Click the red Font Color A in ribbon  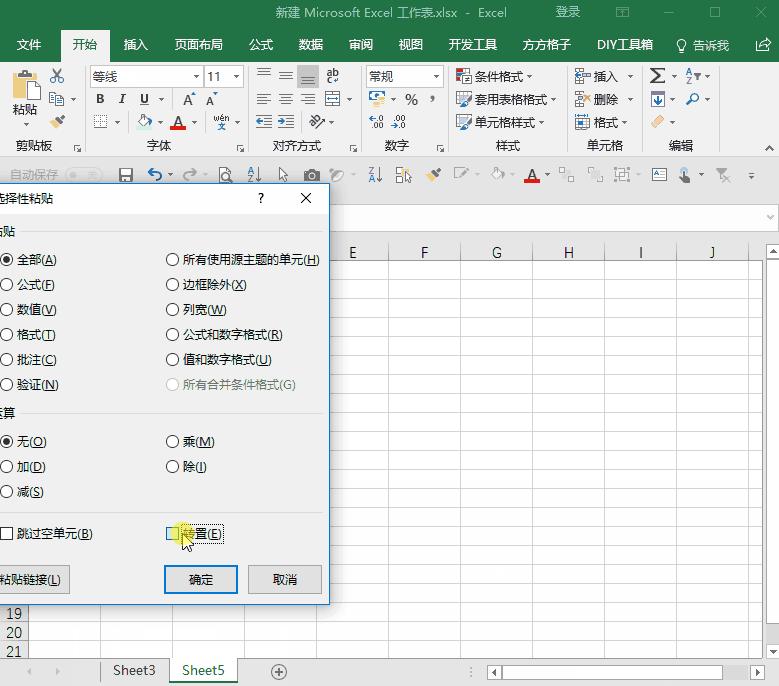pos(178,122)
